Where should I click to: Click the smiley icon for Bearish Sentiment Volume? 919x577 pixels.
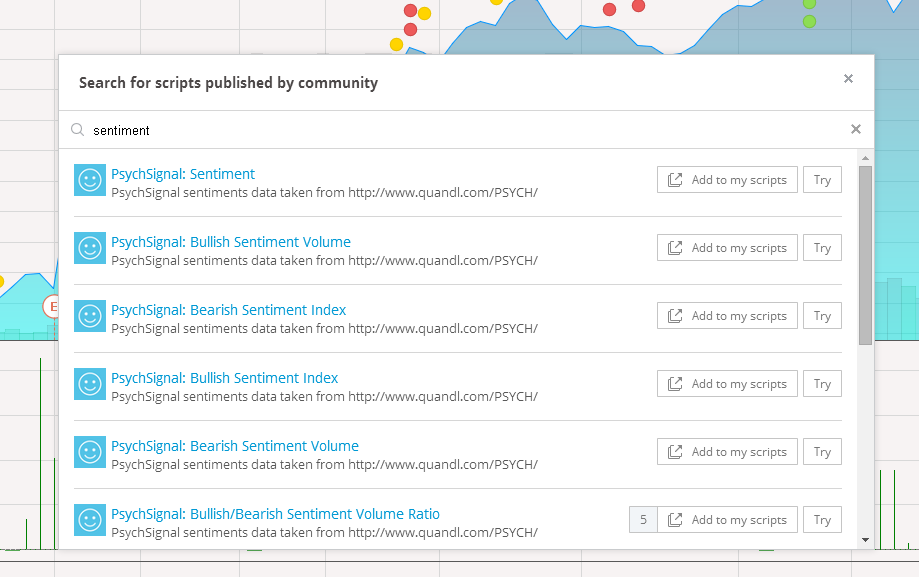tap(90, 452)
